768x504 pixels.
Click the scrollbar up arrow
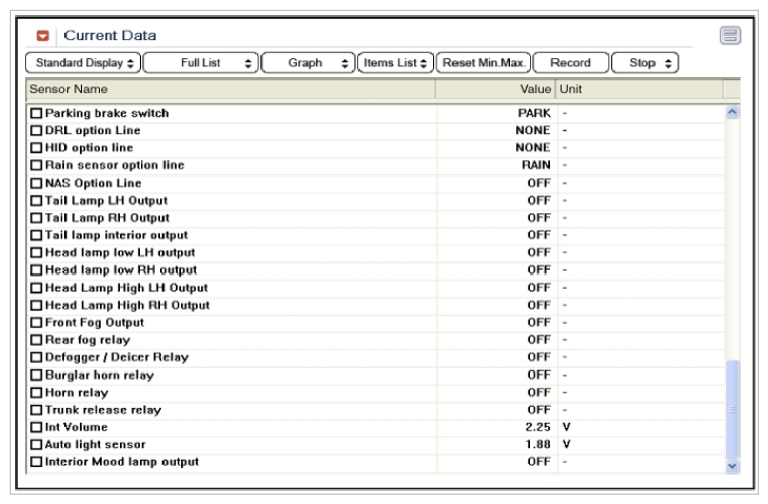click(732, 112)
